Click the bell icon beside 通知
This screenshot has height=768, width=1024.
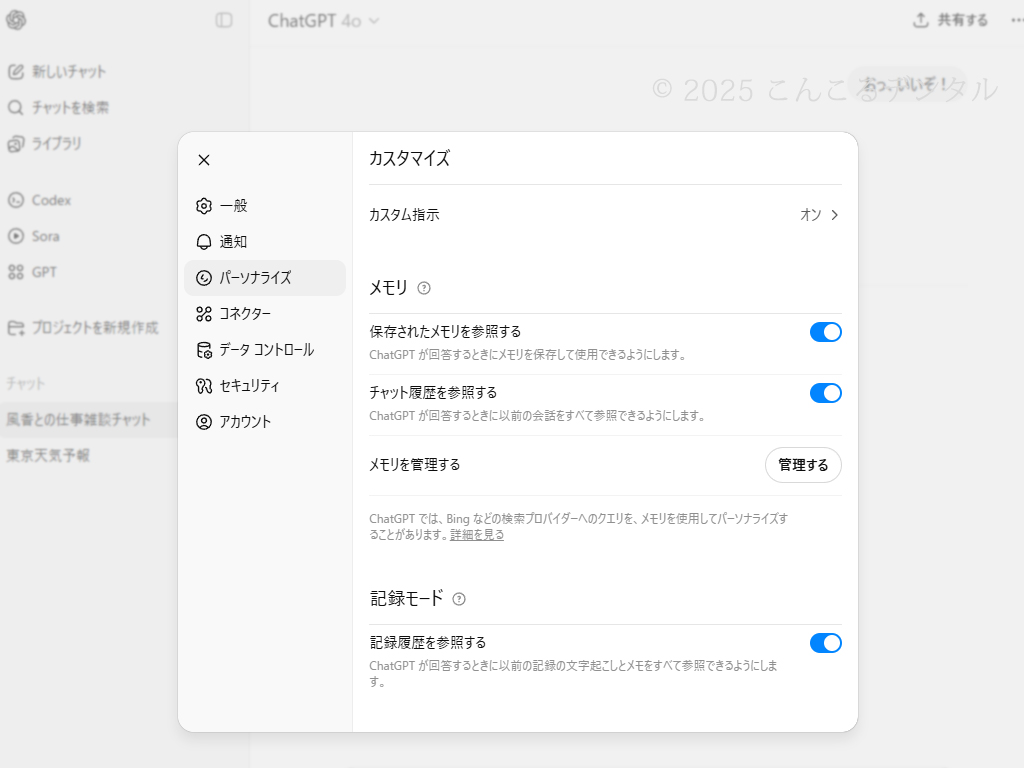(204, 242)
